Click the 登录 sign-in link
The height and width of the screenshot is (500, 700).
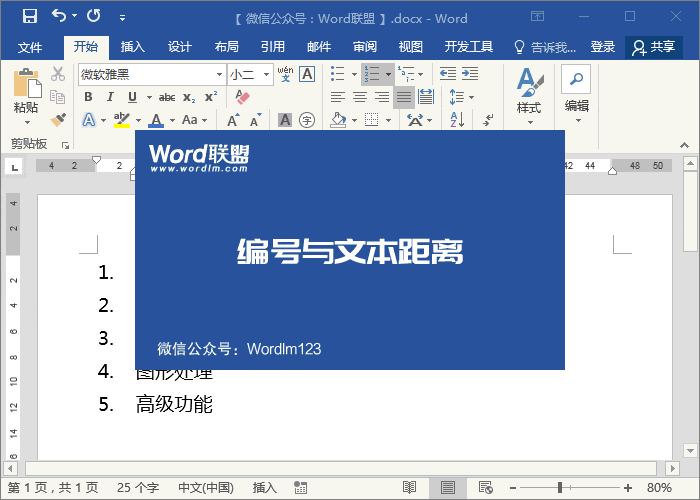click(x=603, y=47)
